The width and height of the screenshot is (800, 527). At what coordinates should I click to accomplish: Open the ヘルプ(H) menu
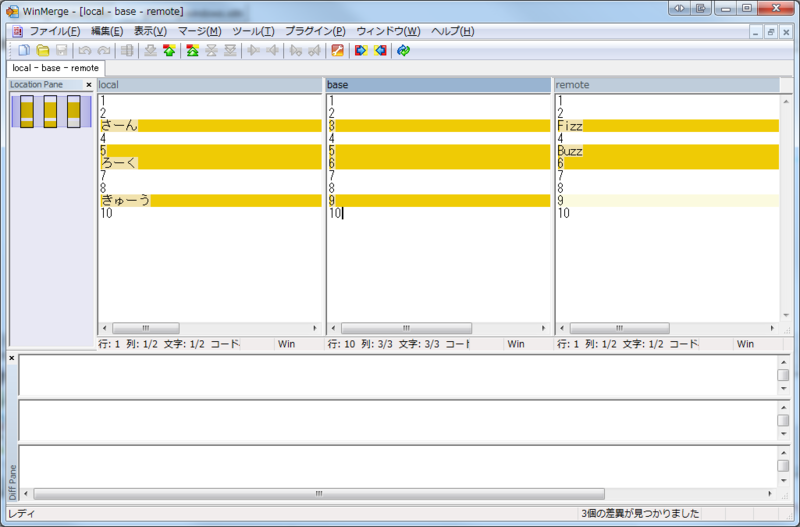(x=453, y=31)
